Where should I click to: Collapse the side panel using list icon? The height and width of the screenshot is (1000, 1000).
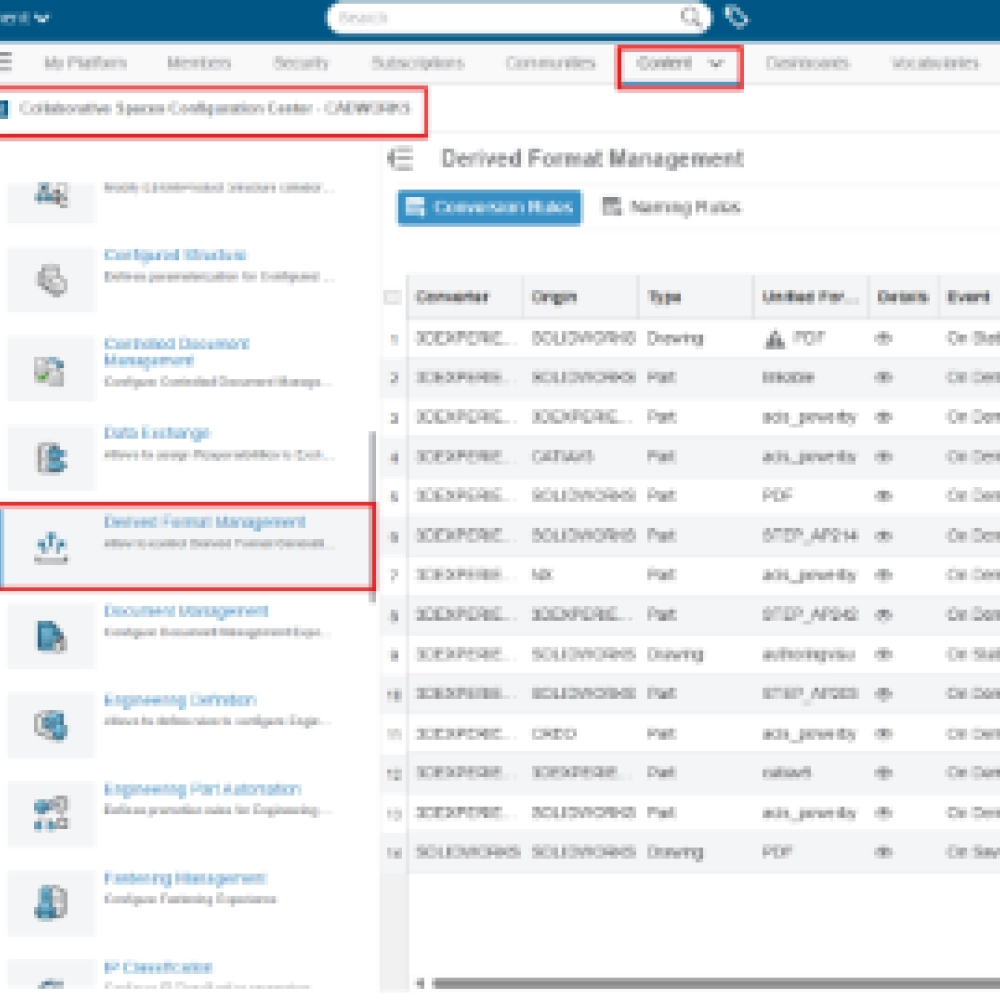pyautogui.click(x=400, y=159)
